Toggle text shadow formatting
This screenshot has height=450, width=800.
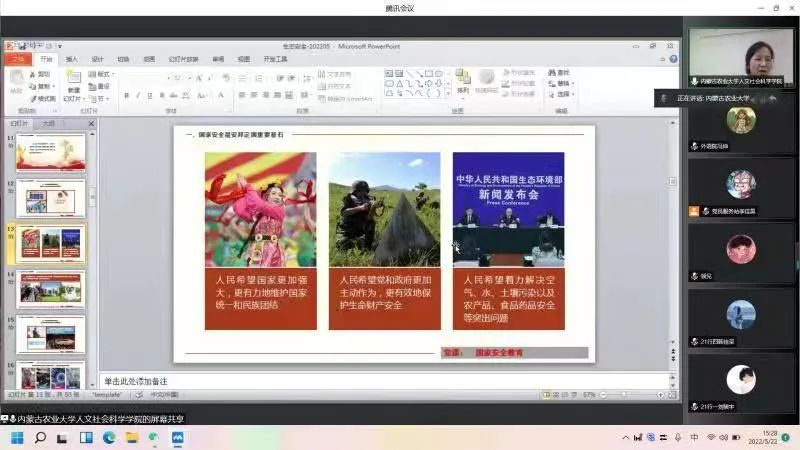point(162,95)
